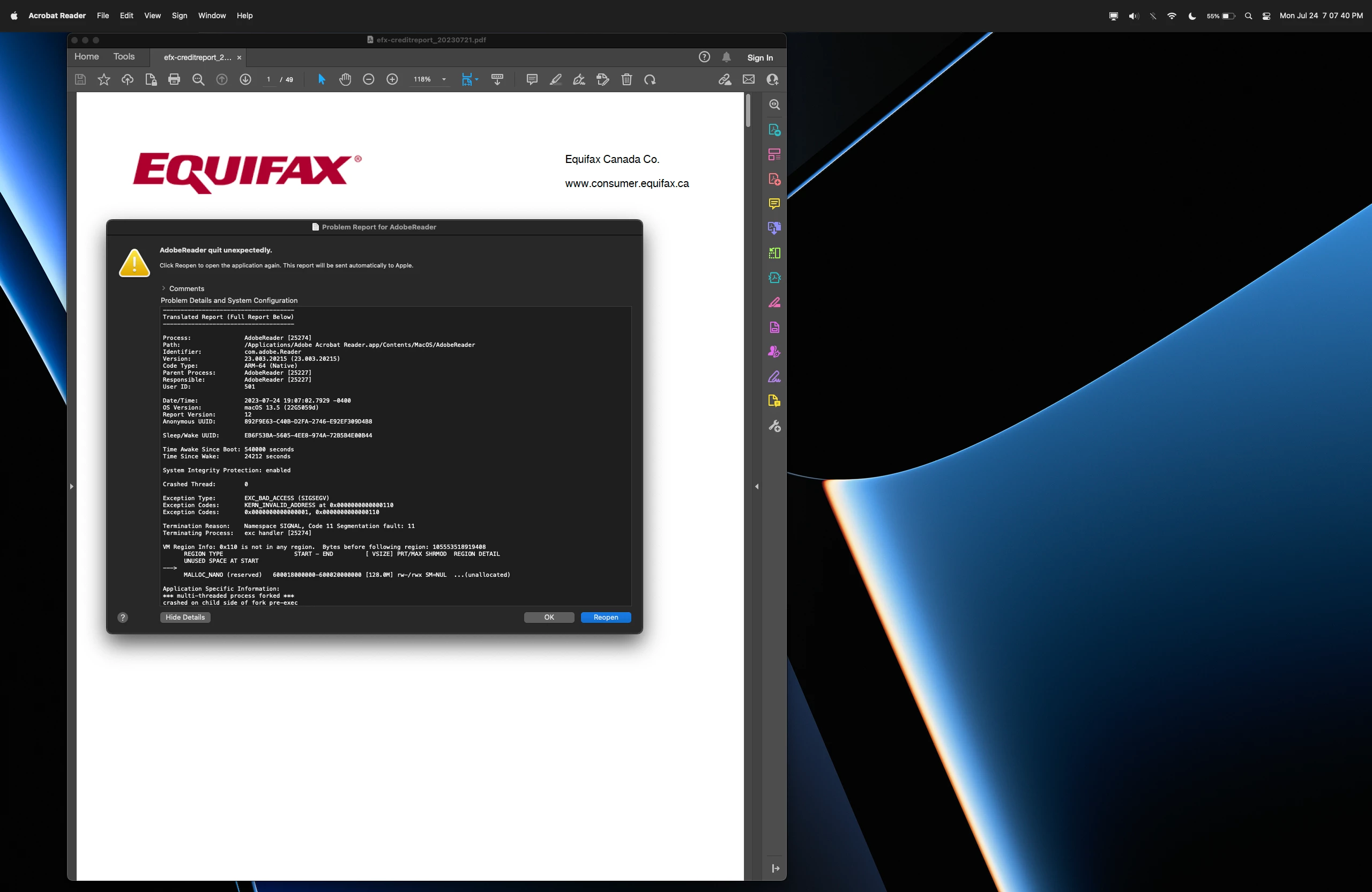Viewport: 1372px width, 892px height.
Task: Open the Window menu
Action: point(212,16)
